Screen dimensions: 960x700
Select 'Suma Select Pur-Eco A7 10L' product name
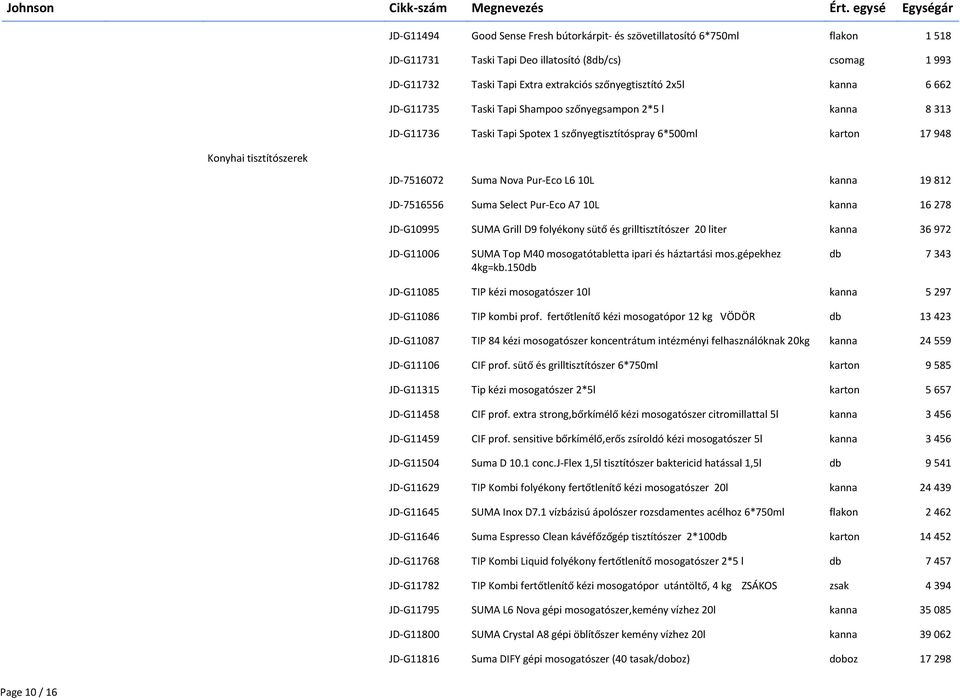(535, 205)
